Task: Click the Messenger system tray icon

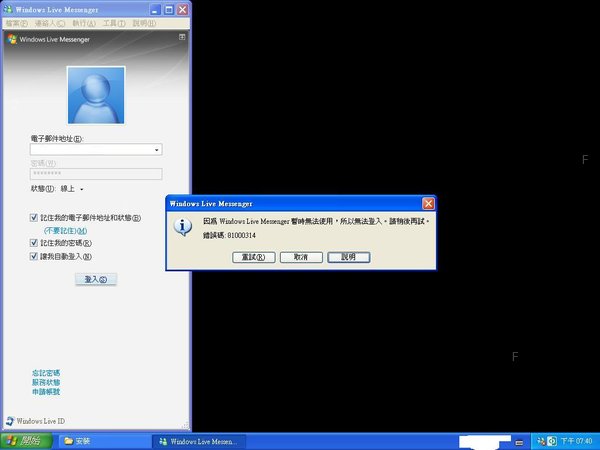Action: [x=541, y=441]
